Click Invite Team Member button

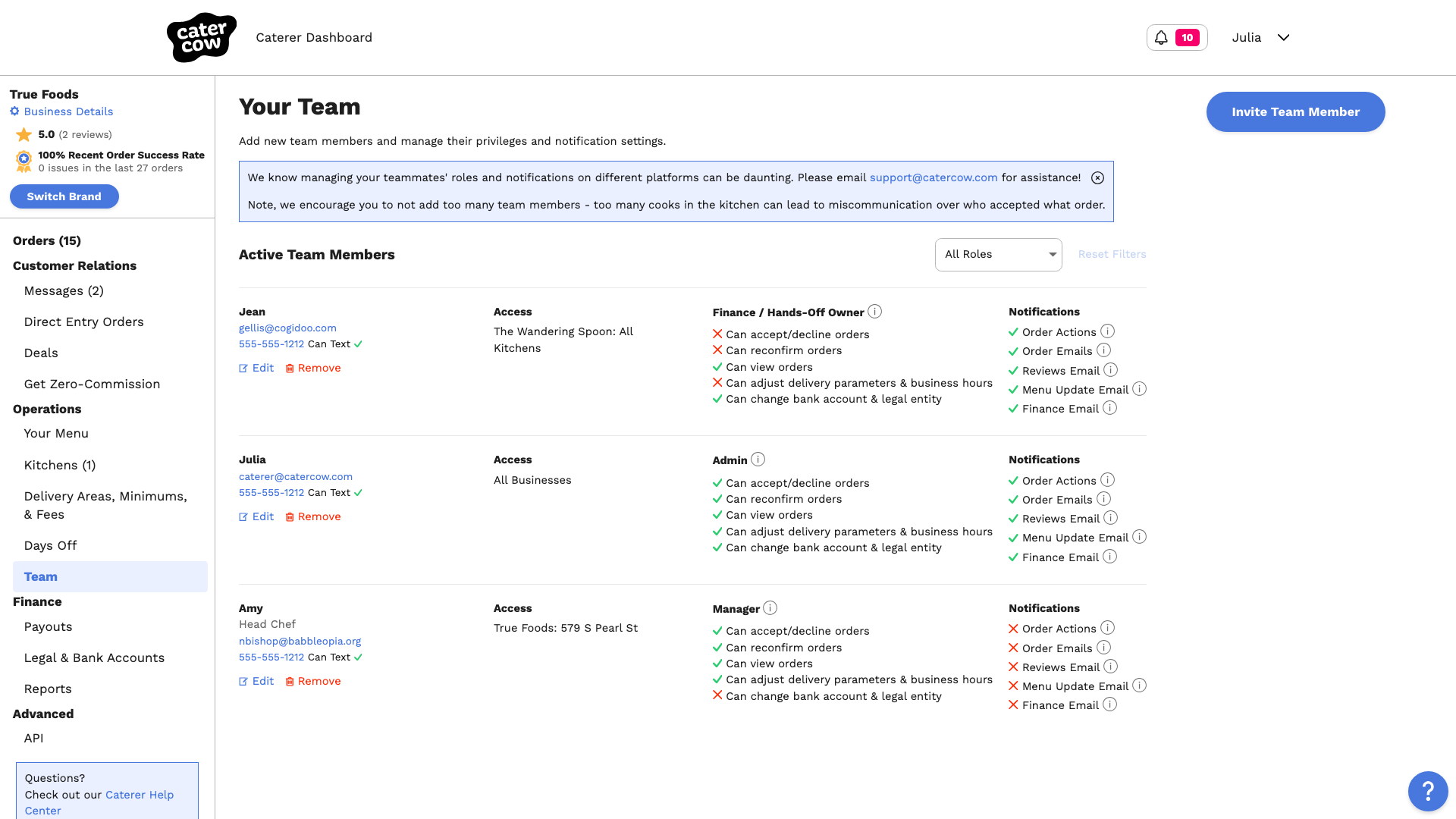point(1295,111)
